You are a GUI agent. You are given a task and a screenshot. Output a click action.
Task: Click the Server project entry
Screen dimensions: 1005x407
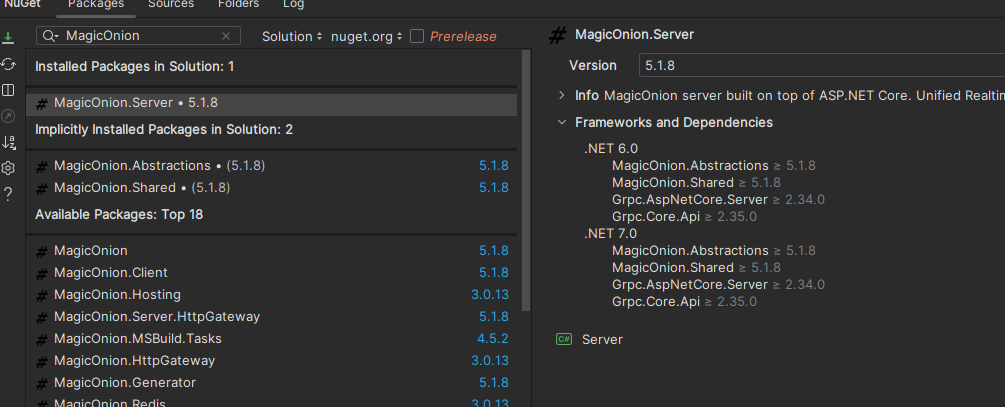tap(602, 340)
